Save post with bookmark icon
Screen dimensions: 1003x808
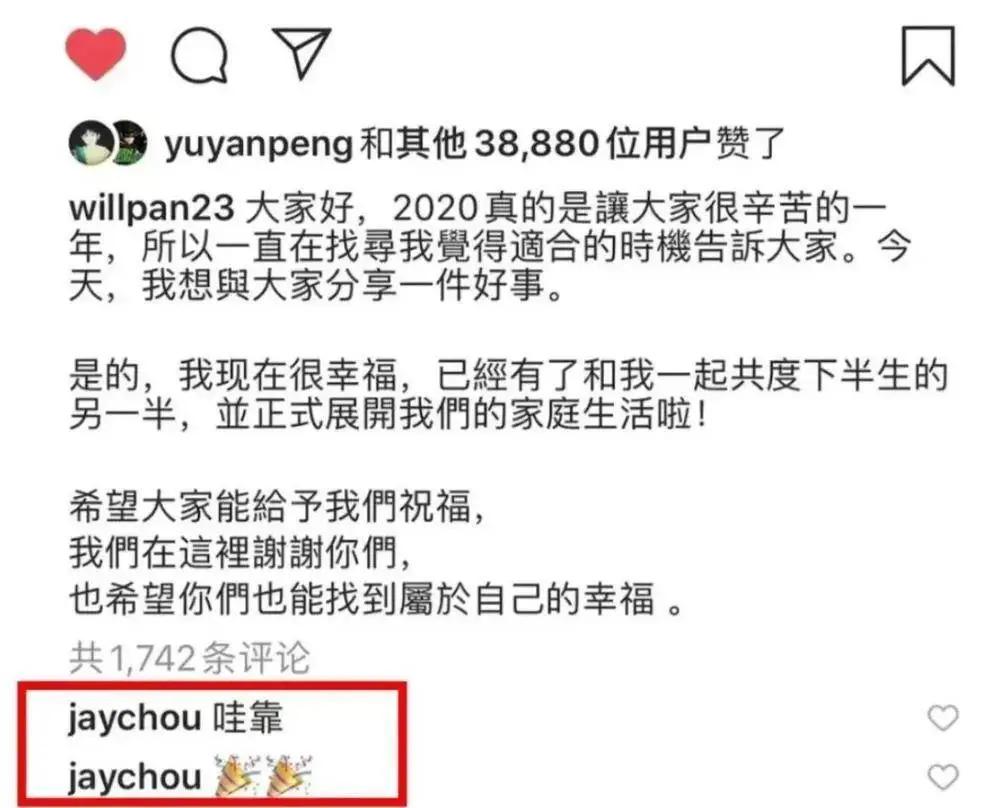click(928, 56)
